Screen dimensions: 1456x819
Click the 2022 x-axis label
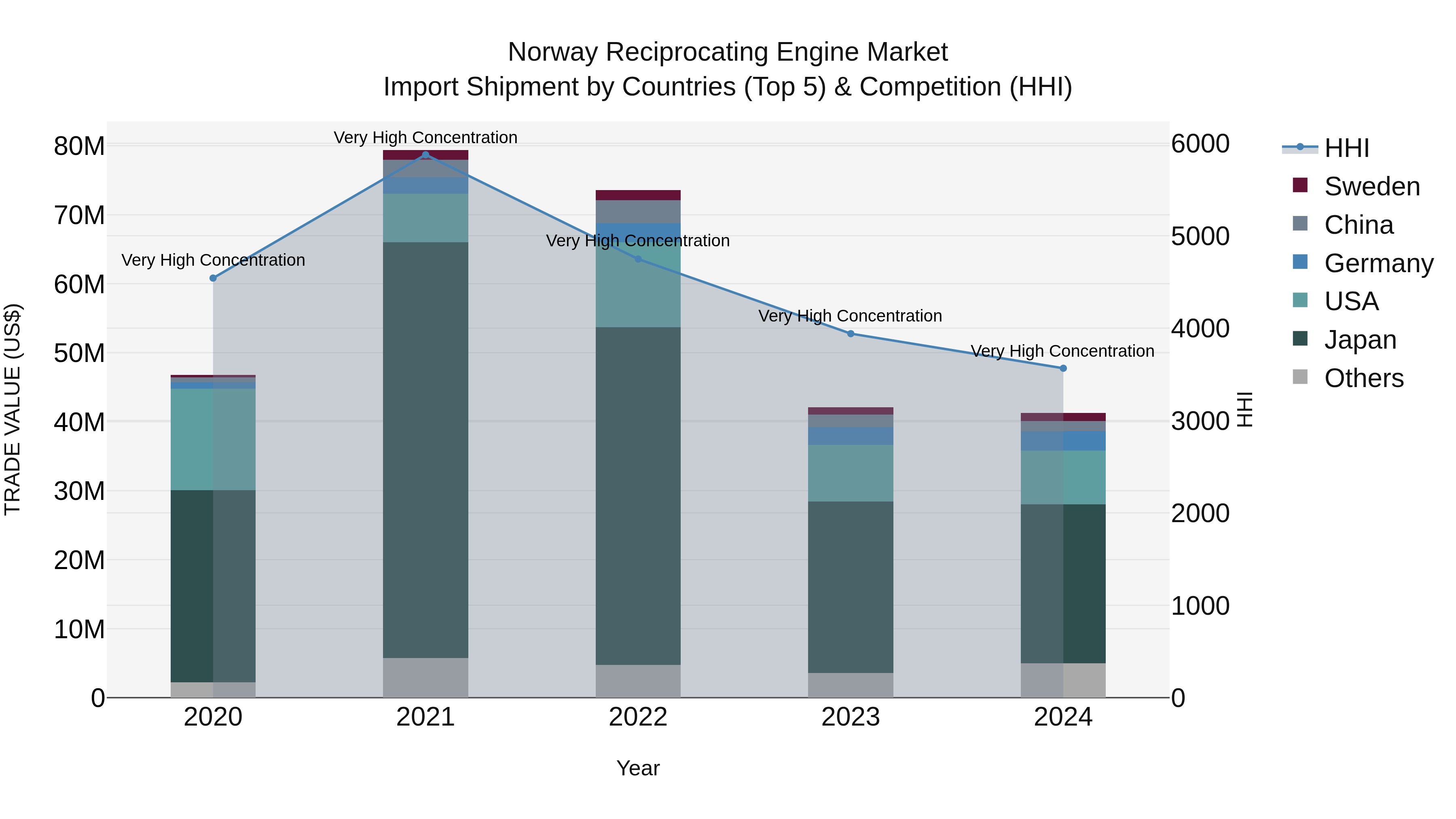tap(638, 717)
